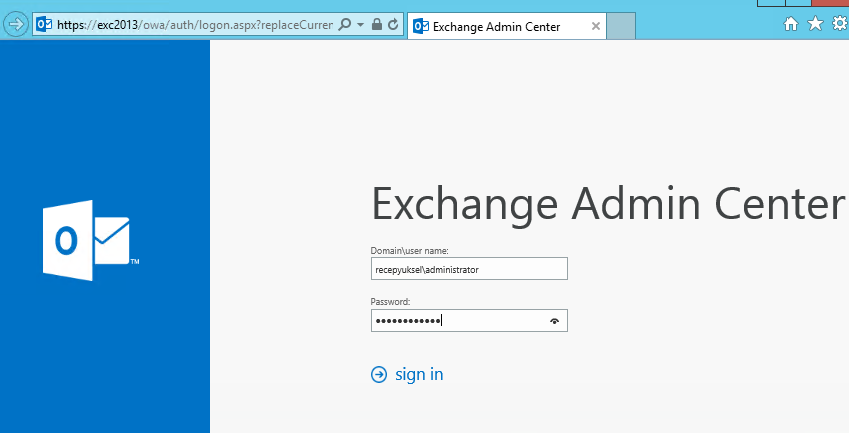This screenshot has width=849, height=433.
Task: Click the Exchange Admin Center heading
Action: (x=608, y=204)
